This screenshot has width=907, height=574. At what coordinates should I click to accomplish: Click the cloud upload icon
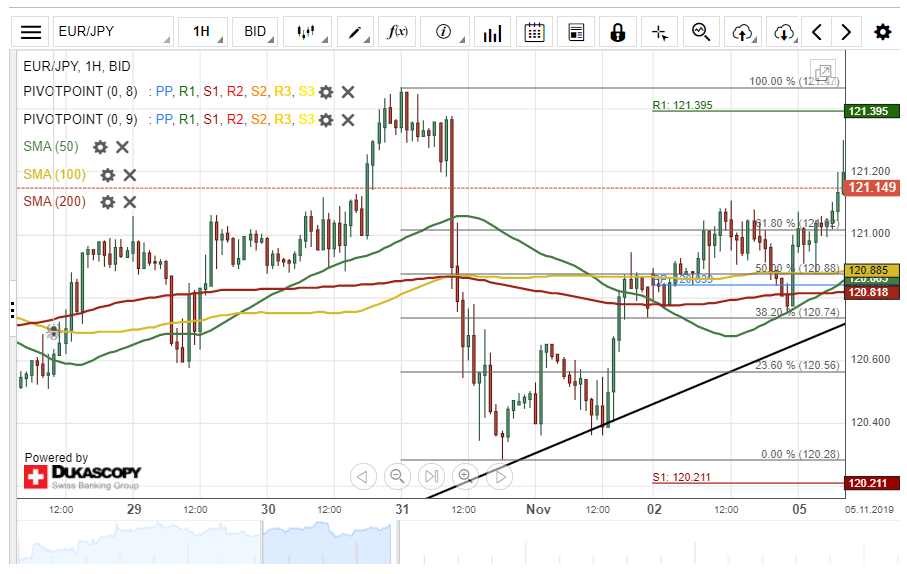(742, 32)
